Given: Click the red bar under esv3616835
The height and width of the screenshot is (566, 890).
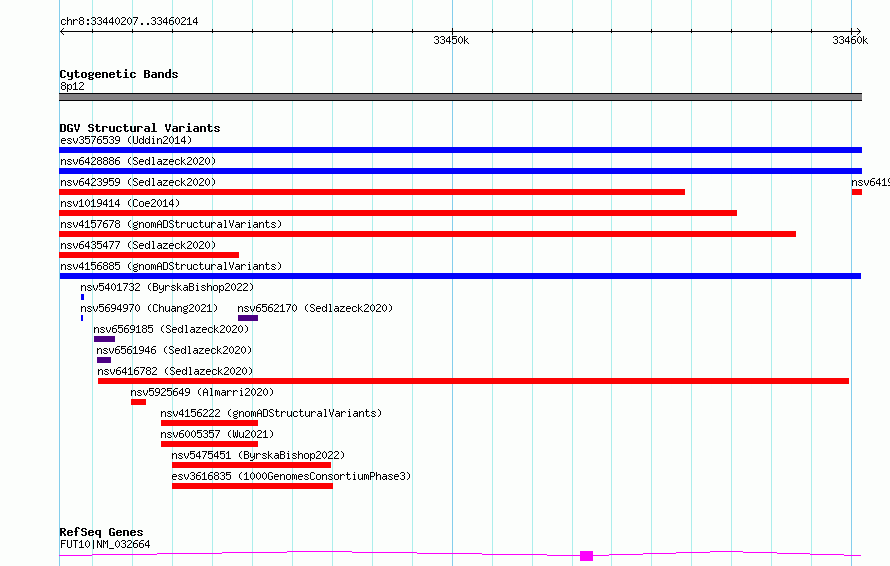Looking at the screenshot, I should (x=253, y=486).
